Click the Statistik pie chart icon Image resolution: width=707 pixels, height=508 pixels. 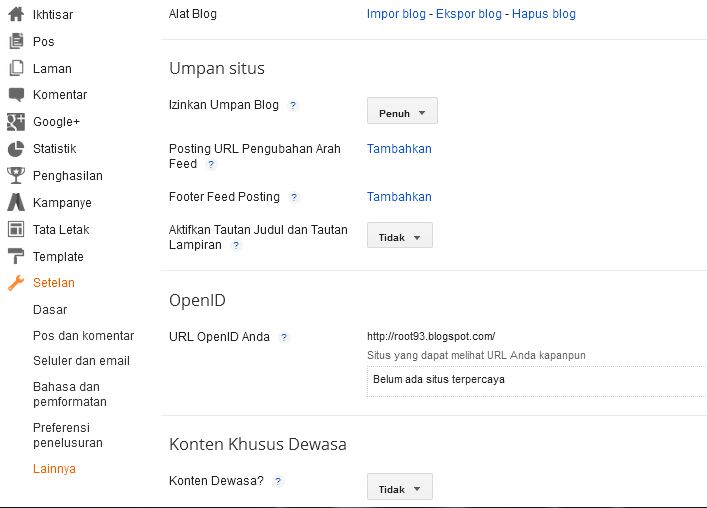coord(15,149)
